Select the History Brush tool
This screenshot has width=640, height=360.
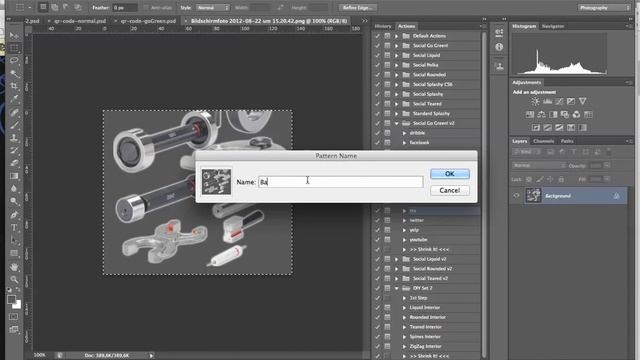click(x=14, y=150)
